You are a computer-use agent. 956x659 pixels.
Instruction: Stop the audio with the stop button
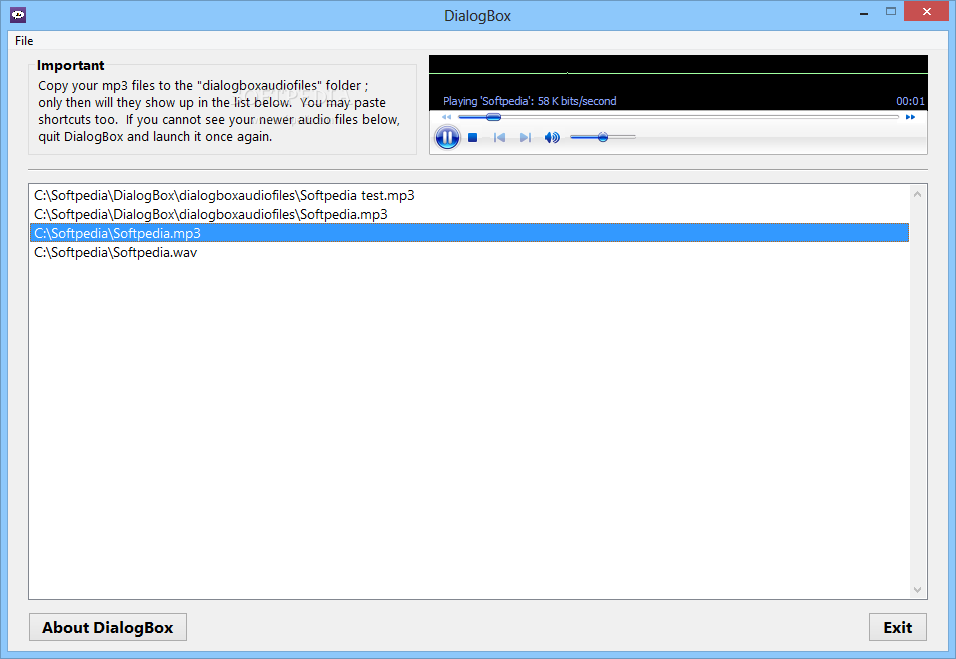473,138
